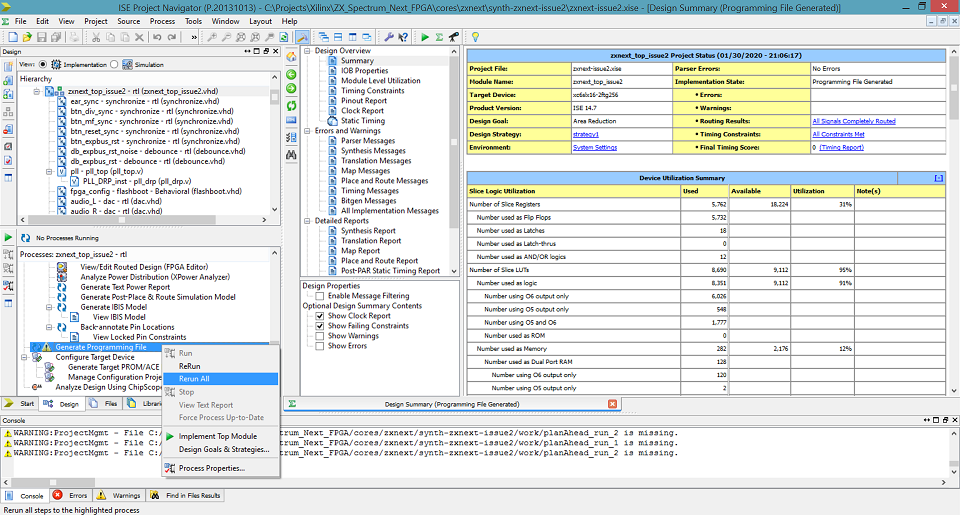The image size is (963, 515).
Task: Choose Rerun All from context menu
Action: [220, 379]
